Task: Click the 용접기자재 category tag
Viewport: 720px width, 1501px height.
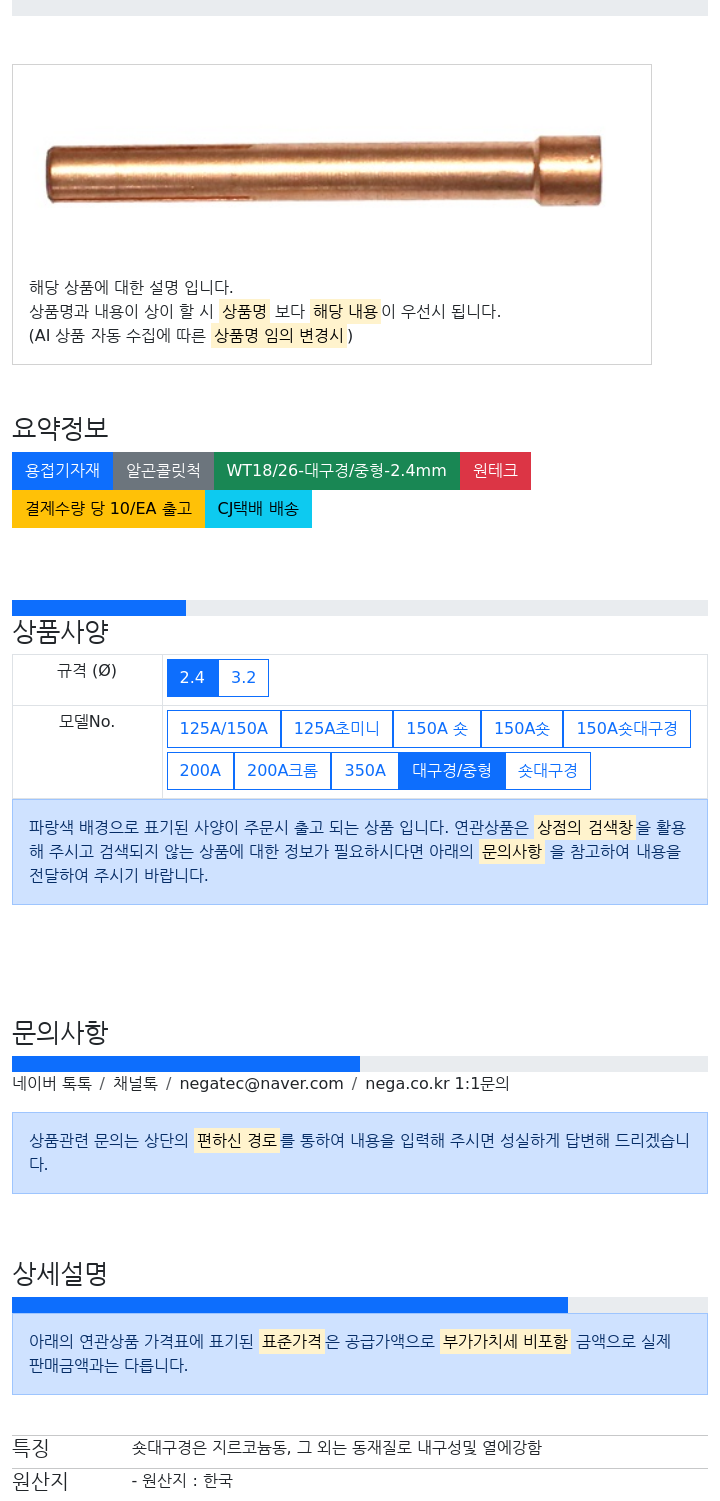Action: click(x=62, y=471)
